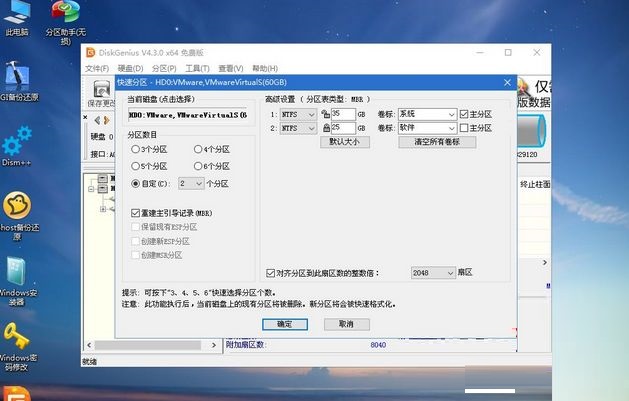629x401 pixels.
Task: Close the 快速分区 dialog
Action: point(507,82)
